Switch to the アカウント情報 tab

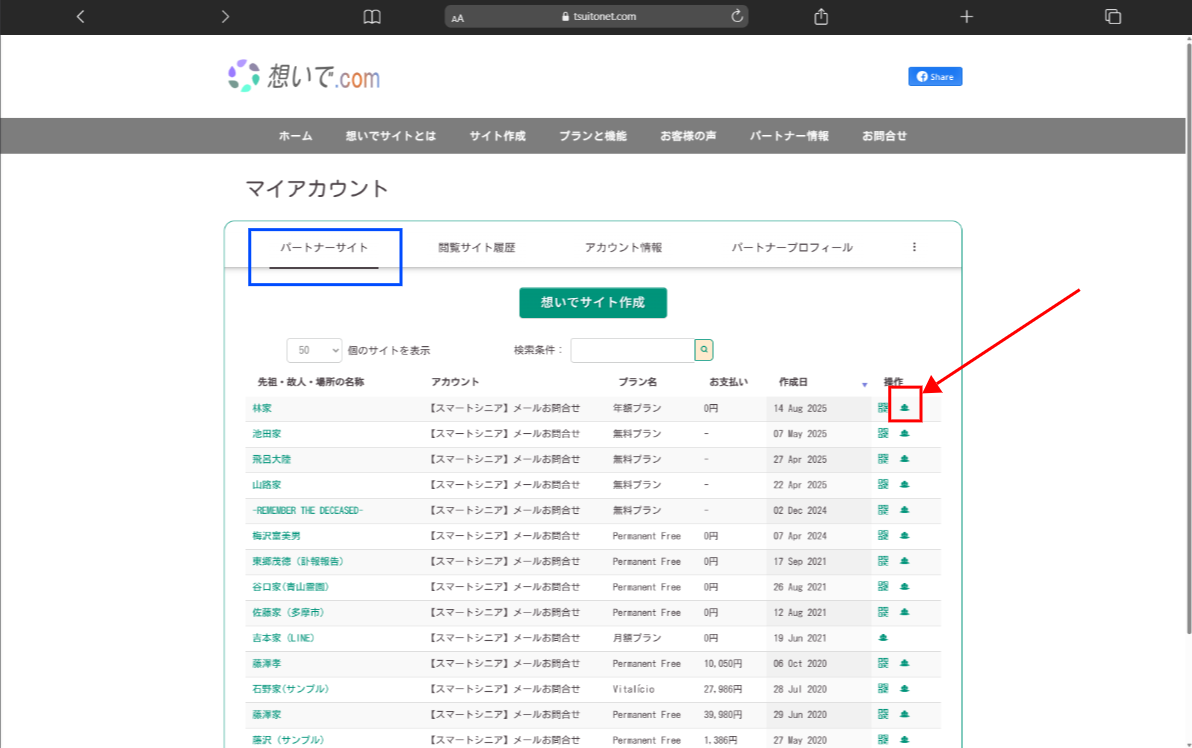tap(623, 247)
